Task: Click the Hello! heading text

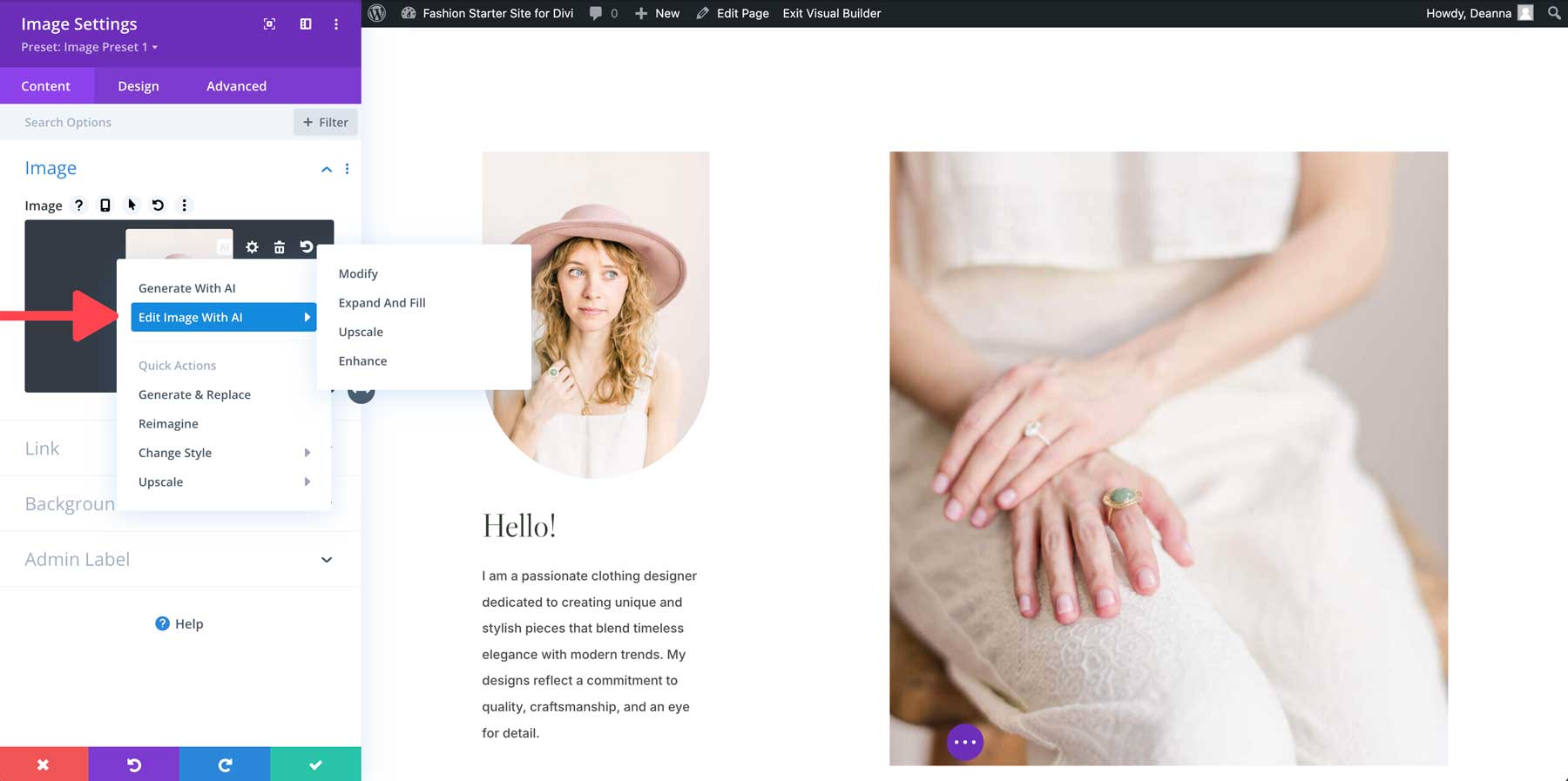Action: pos(519,526)
